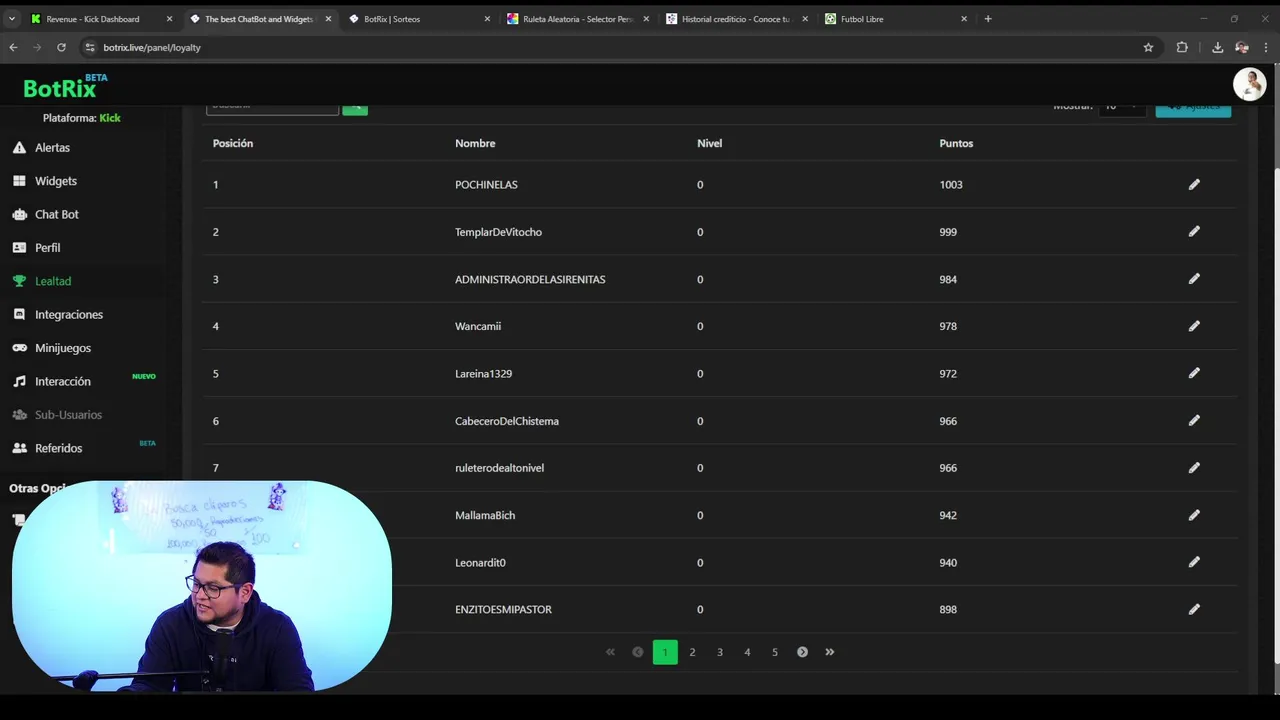Reload the browser page

pos(61,47)
